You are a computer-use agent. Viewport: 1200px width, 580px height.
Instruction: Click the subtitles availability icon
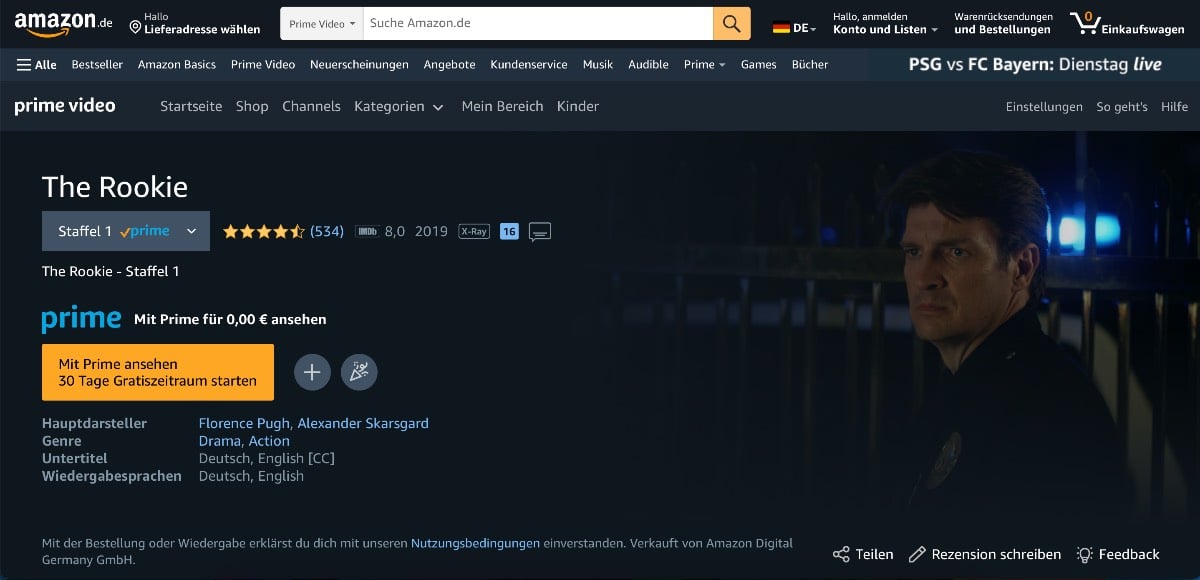coord(540,232)
